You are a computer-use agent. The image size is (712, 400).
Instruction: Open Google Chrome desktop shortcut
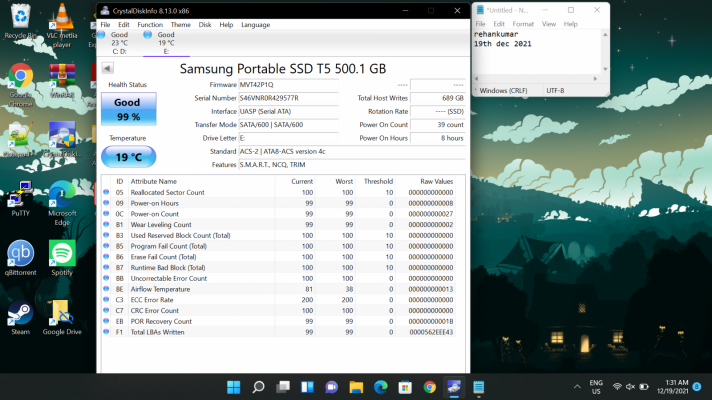[20, 85]
